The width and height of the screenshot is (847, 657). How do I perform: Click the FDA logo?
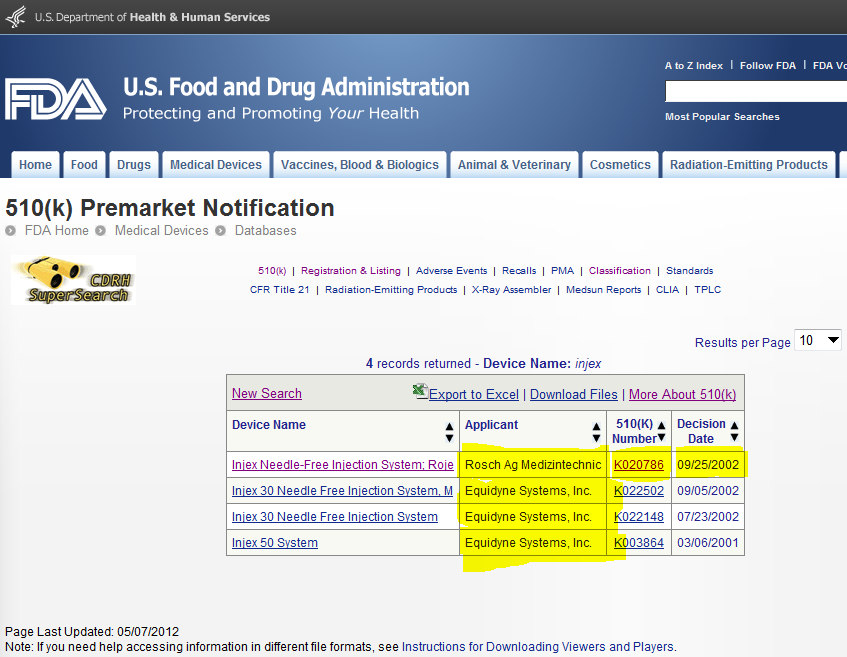tap(56, 99)
